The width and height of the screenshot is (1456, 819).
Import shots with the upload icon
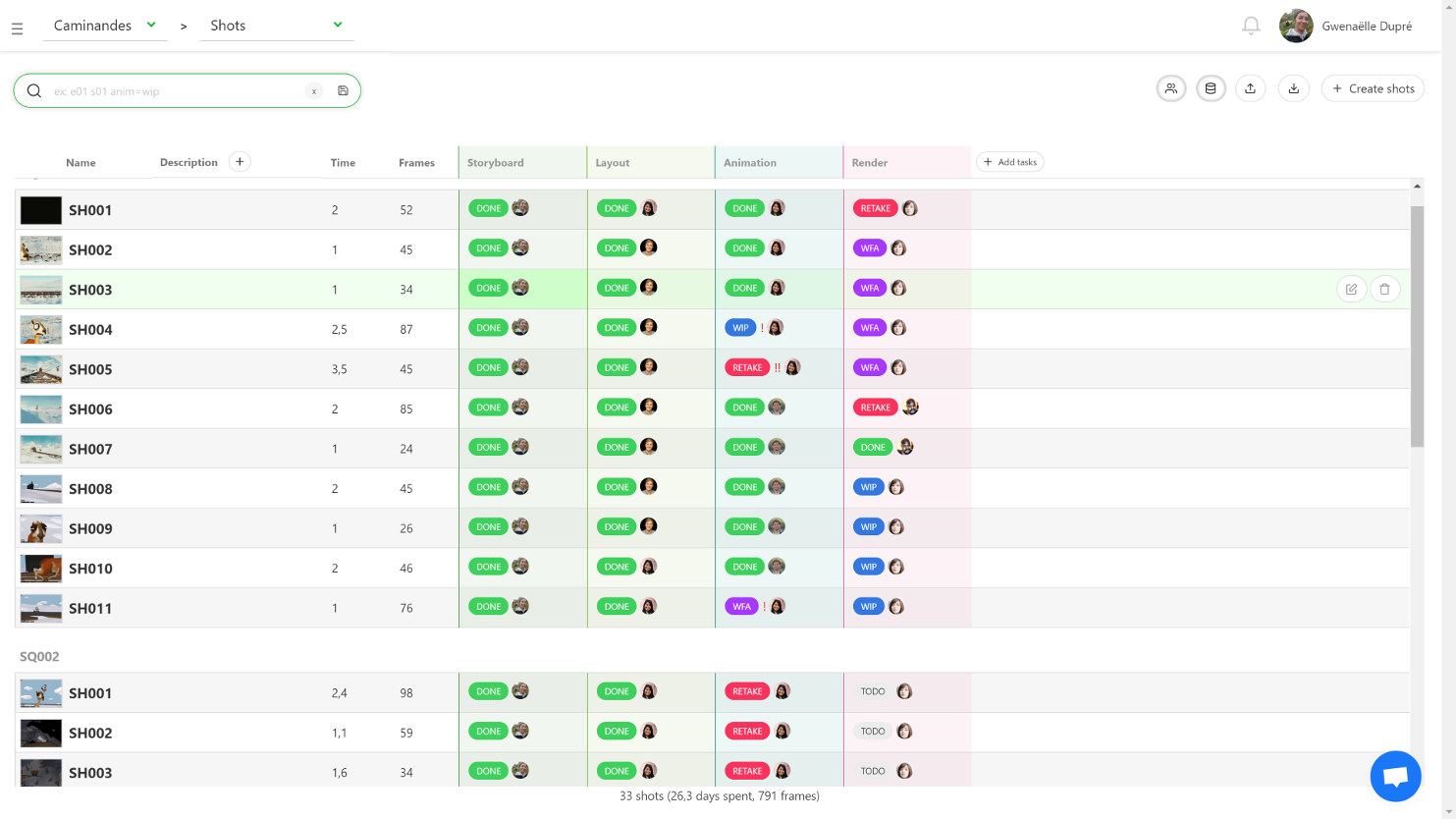coord(1250,88)
